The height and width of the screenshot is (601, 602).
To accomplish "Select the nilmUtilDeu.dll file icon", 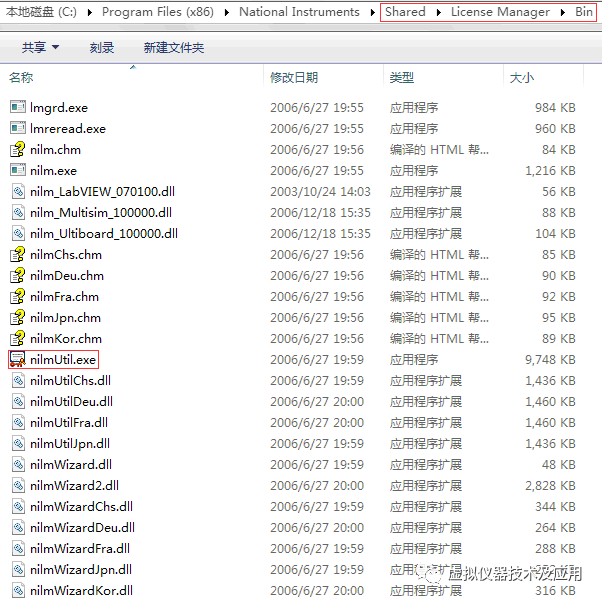I will tap(18, 401).
